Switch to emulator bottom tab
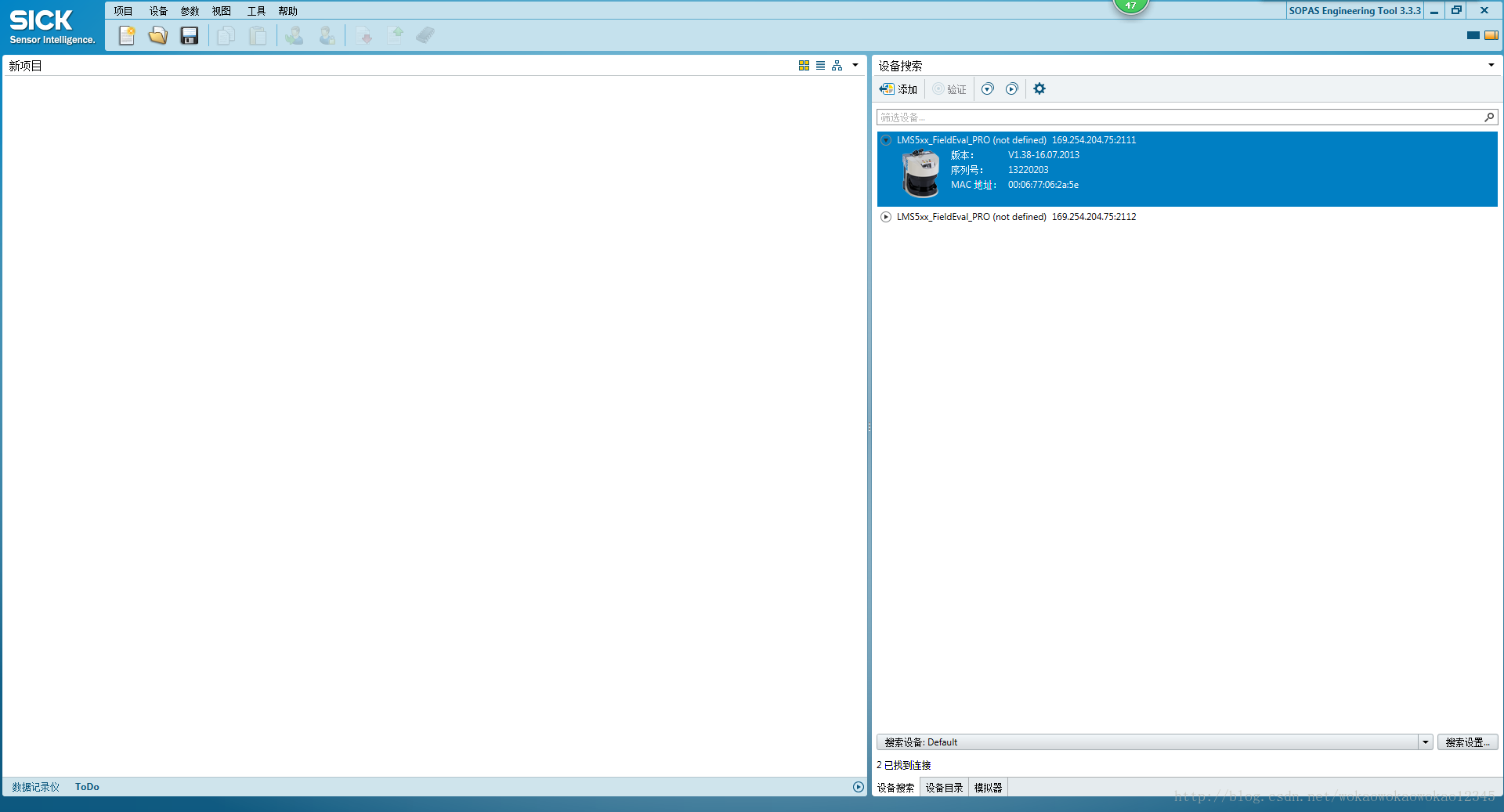1504x812 pixels. pos(989,788)
